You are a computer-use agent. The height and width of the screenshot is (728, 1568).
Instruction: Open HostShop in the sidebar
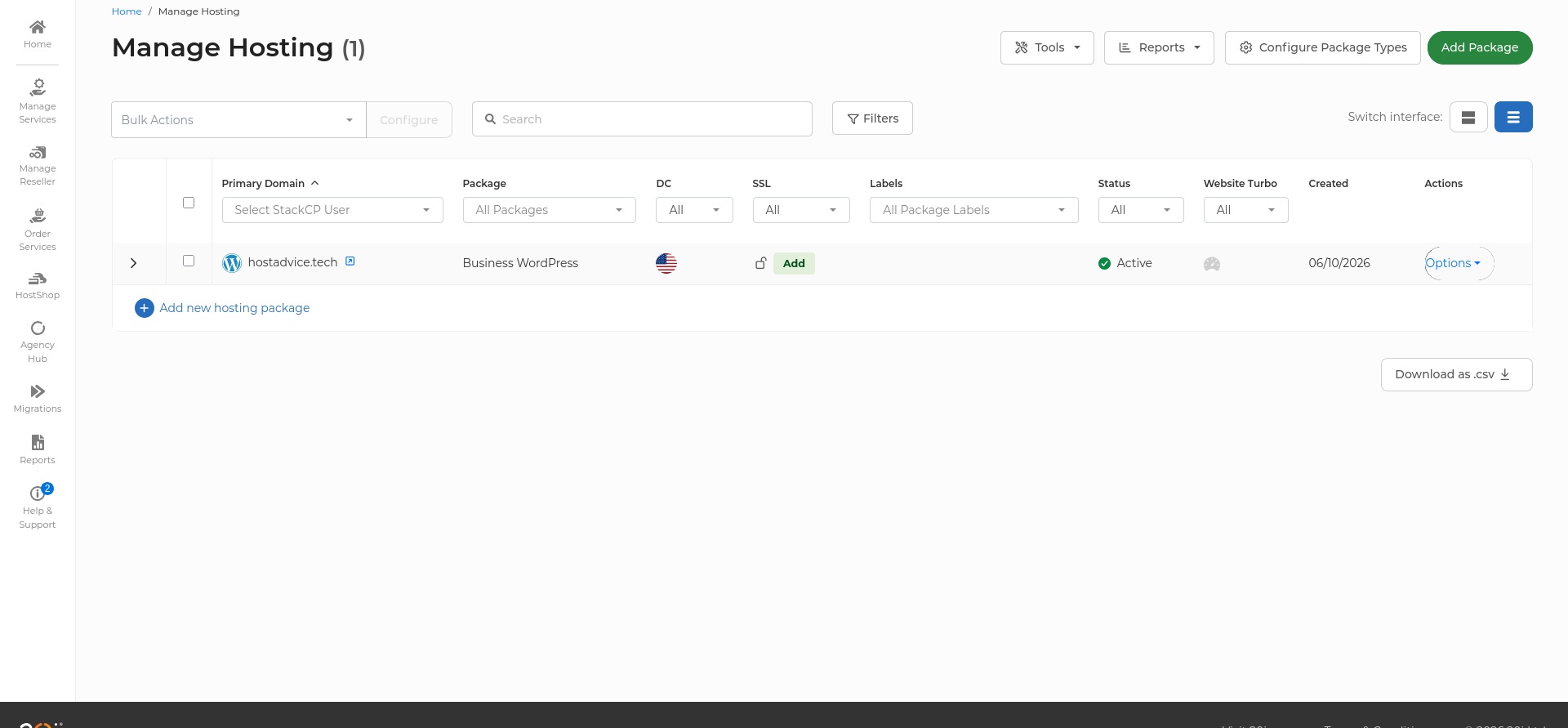(38, 286)
